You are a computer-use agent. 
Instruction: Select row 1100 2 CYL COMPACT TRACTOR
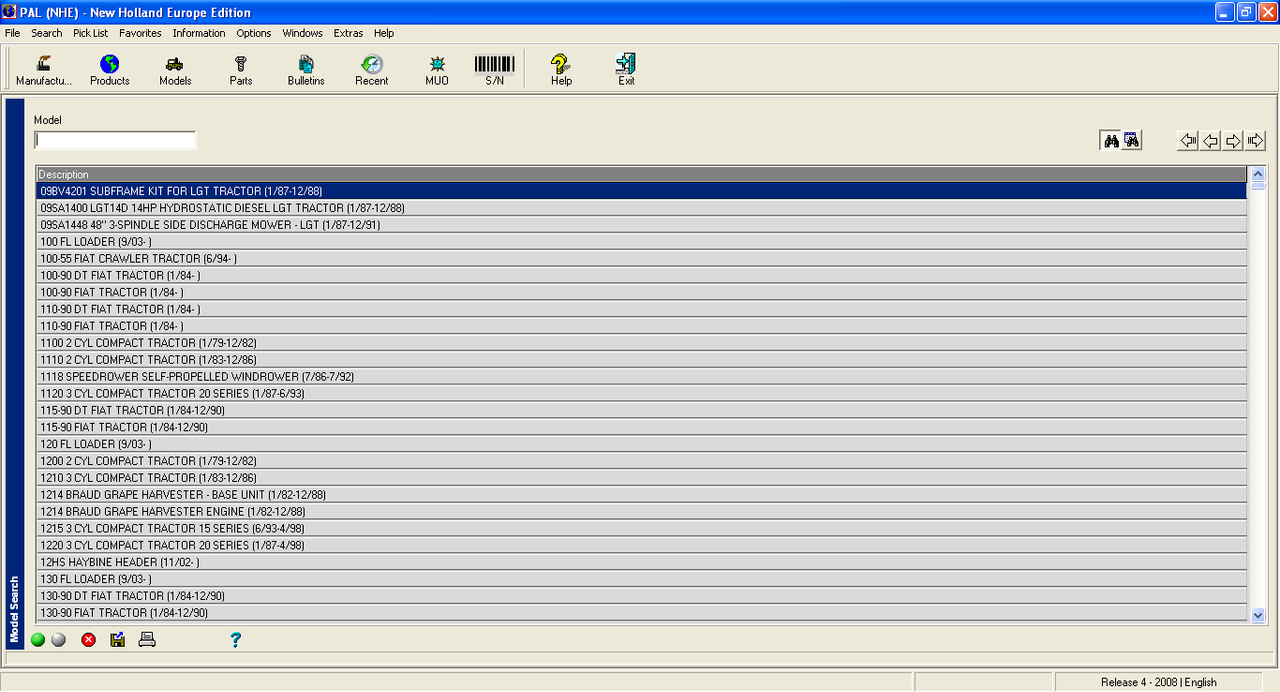(641, 343)
